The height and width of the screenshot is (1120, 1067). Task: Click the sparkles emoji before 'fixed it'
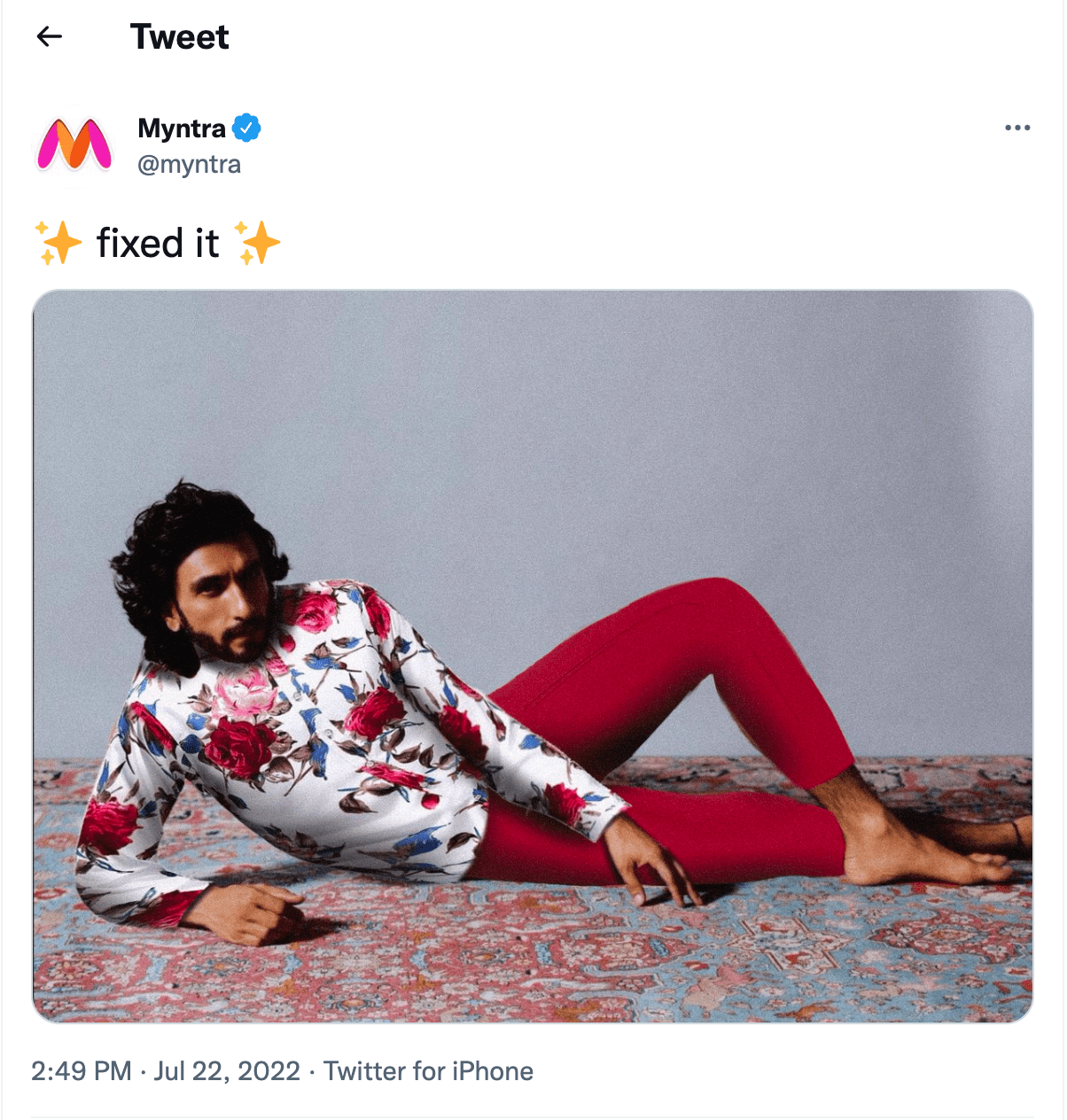[58, 243]
